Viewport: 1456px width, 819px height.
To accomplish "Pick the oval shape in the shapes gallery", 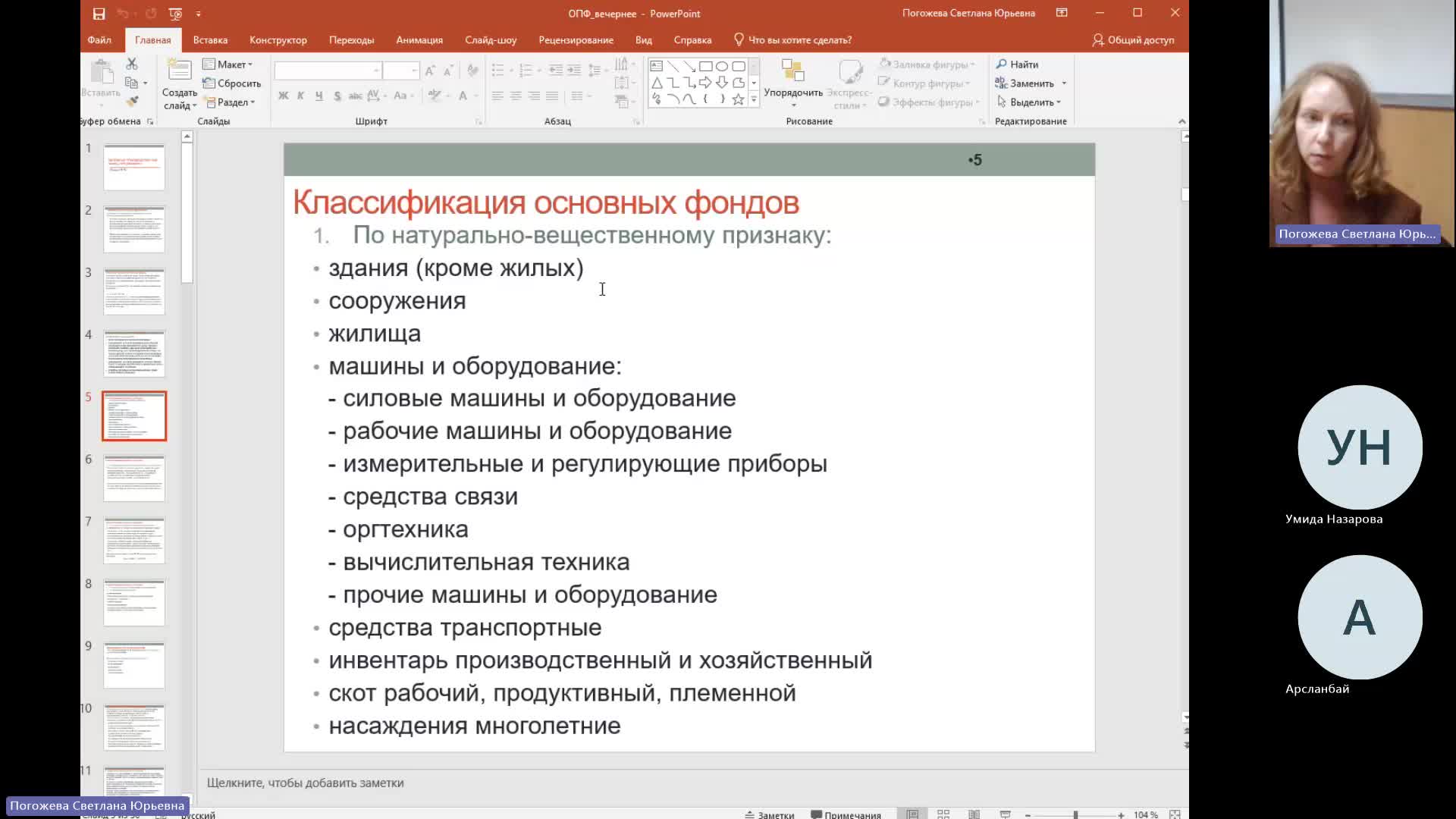I will (722, 66).
